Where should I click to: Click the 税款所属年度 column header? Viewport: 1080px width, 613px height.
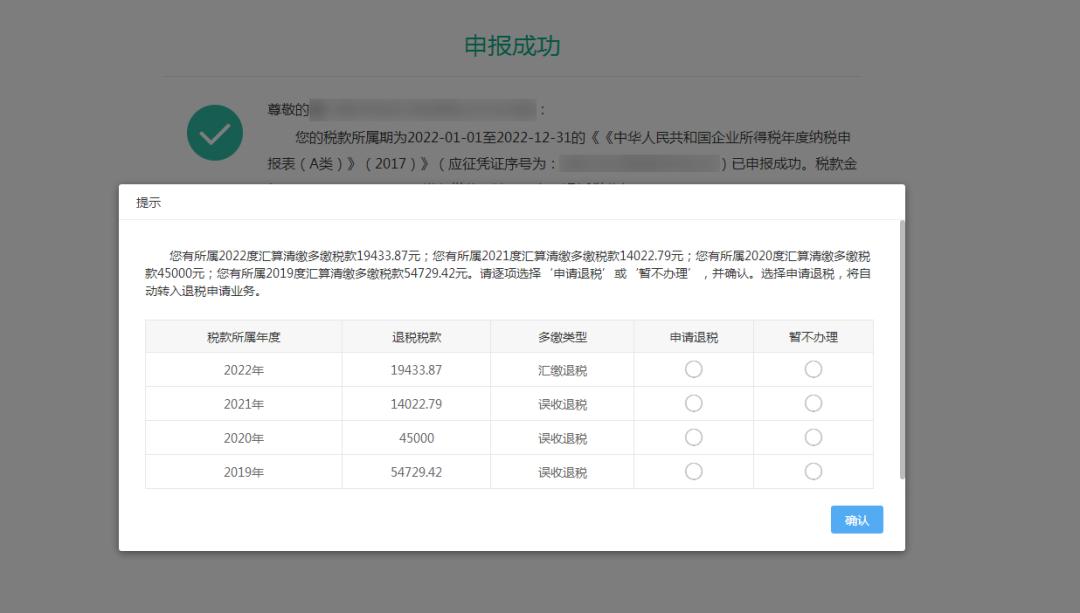[243, 336]
